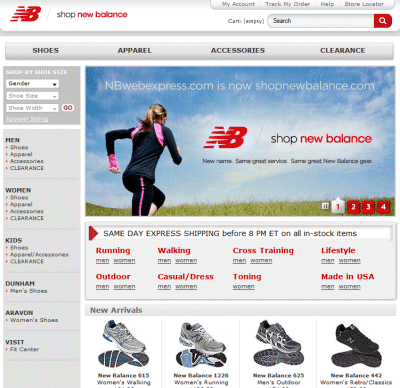Screen dimensions: 400x388
Task: Pause the banner slideshow
Action: [x=325, y=206]
